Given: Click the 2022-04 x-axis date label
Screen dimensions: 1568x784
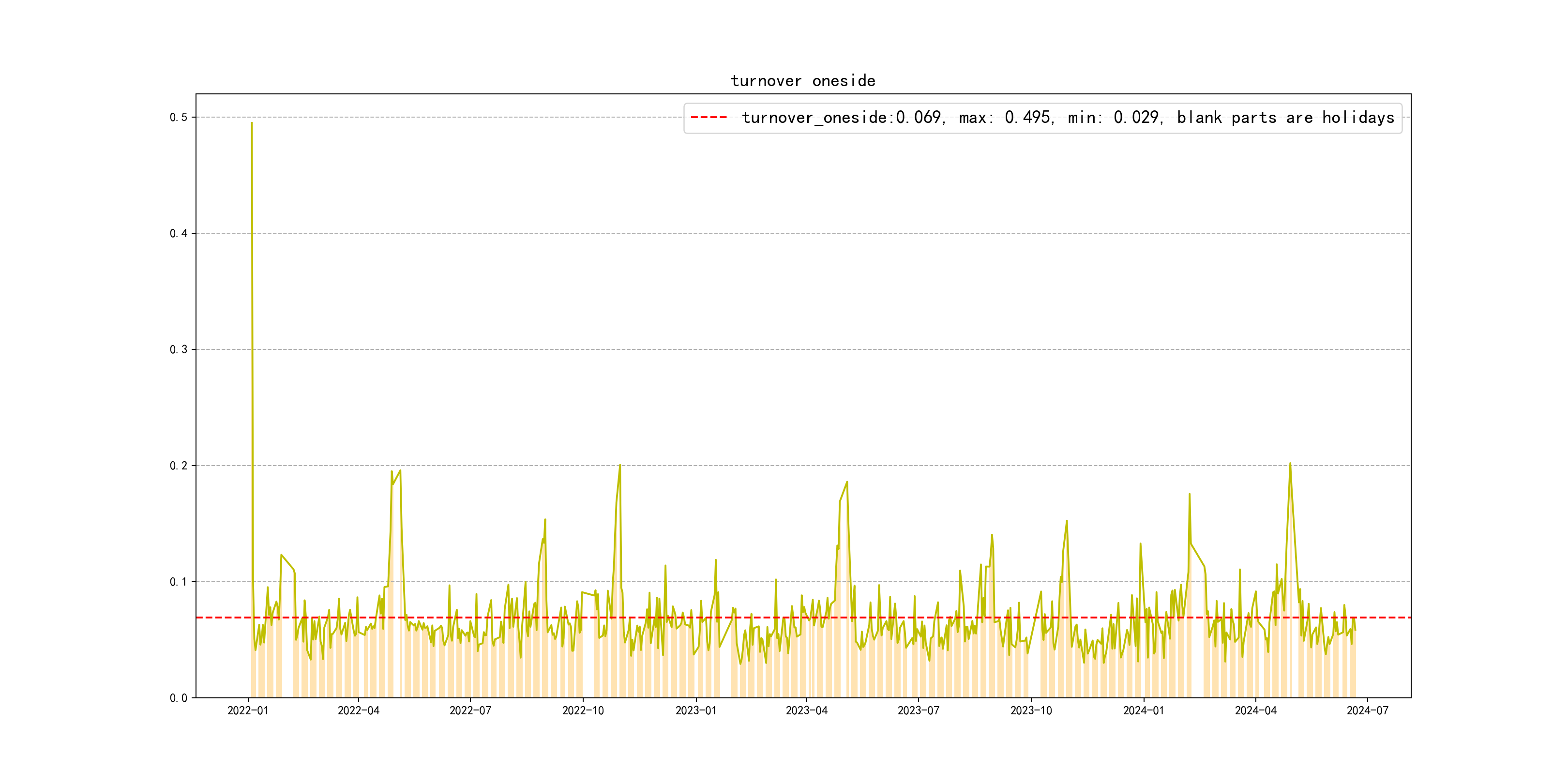Looking at the screenshot, I should [359, 711].
